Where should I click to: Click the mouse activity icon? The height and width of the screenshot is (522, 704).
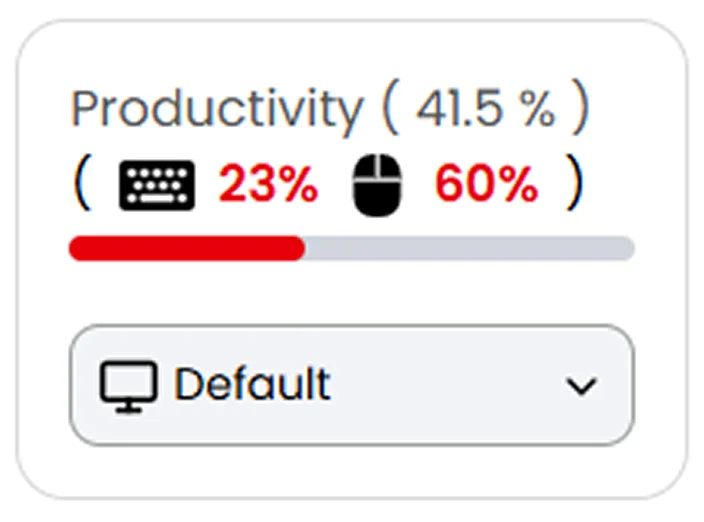[380, 186]
